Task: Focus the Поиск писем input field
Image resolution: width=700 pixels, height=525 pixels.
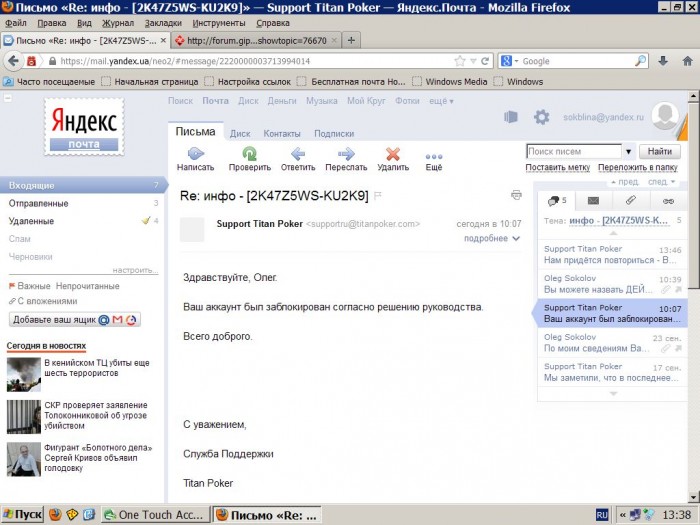Action: (x=574, y=151)
